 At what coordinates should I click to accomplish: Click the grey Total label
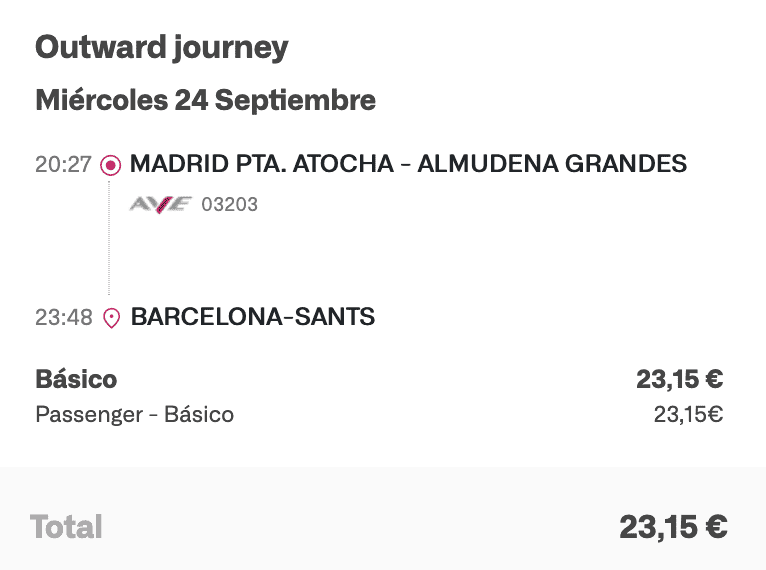click(66, 526)
